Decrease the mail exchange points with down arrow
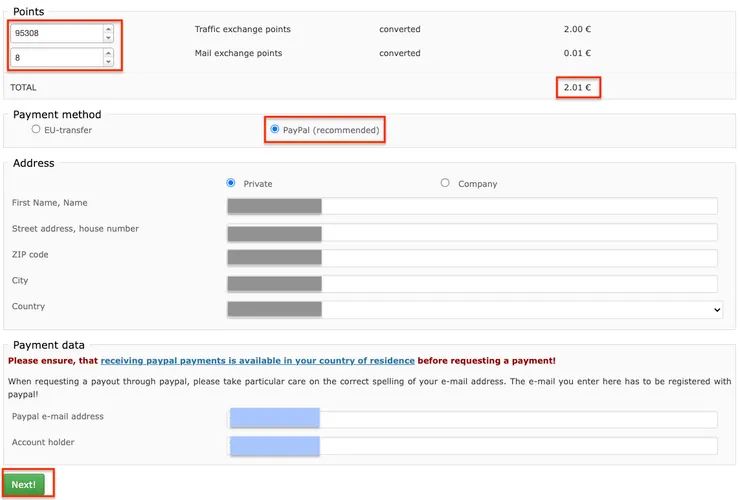This screenshot has height=500, width=740. coord(108,62)
